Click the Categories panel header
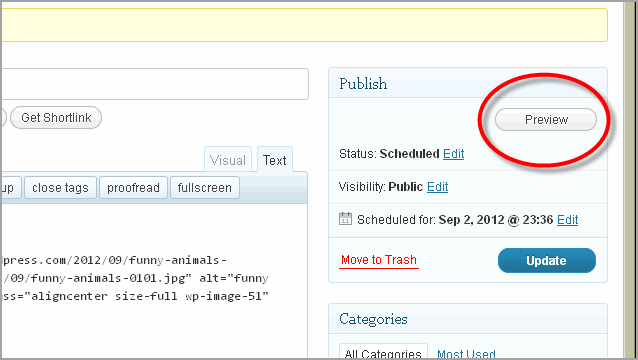 (468, 319)
